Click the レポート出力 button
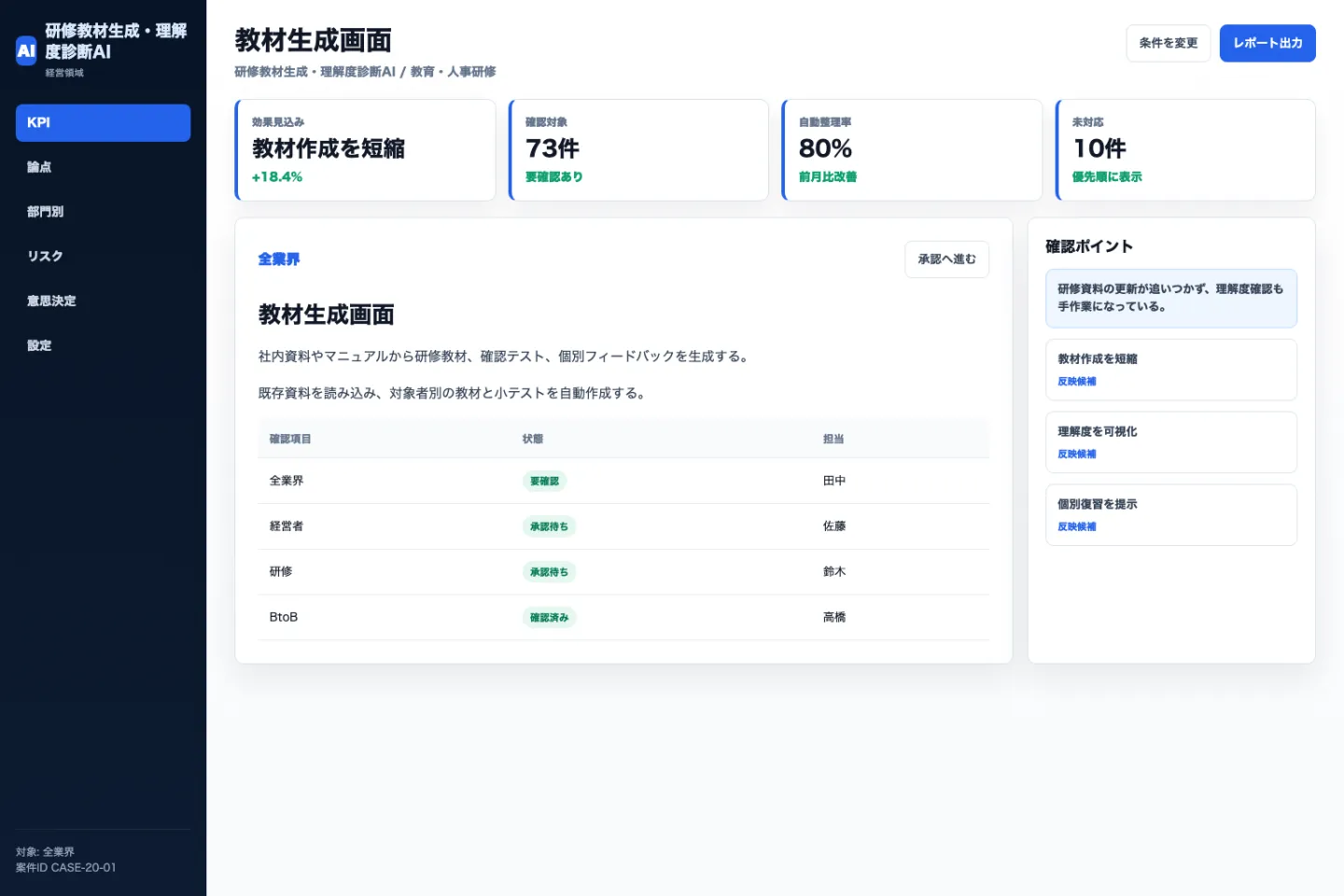Image resolution: width=1344 pixels, height=896 pixels. coord(1267,43)
